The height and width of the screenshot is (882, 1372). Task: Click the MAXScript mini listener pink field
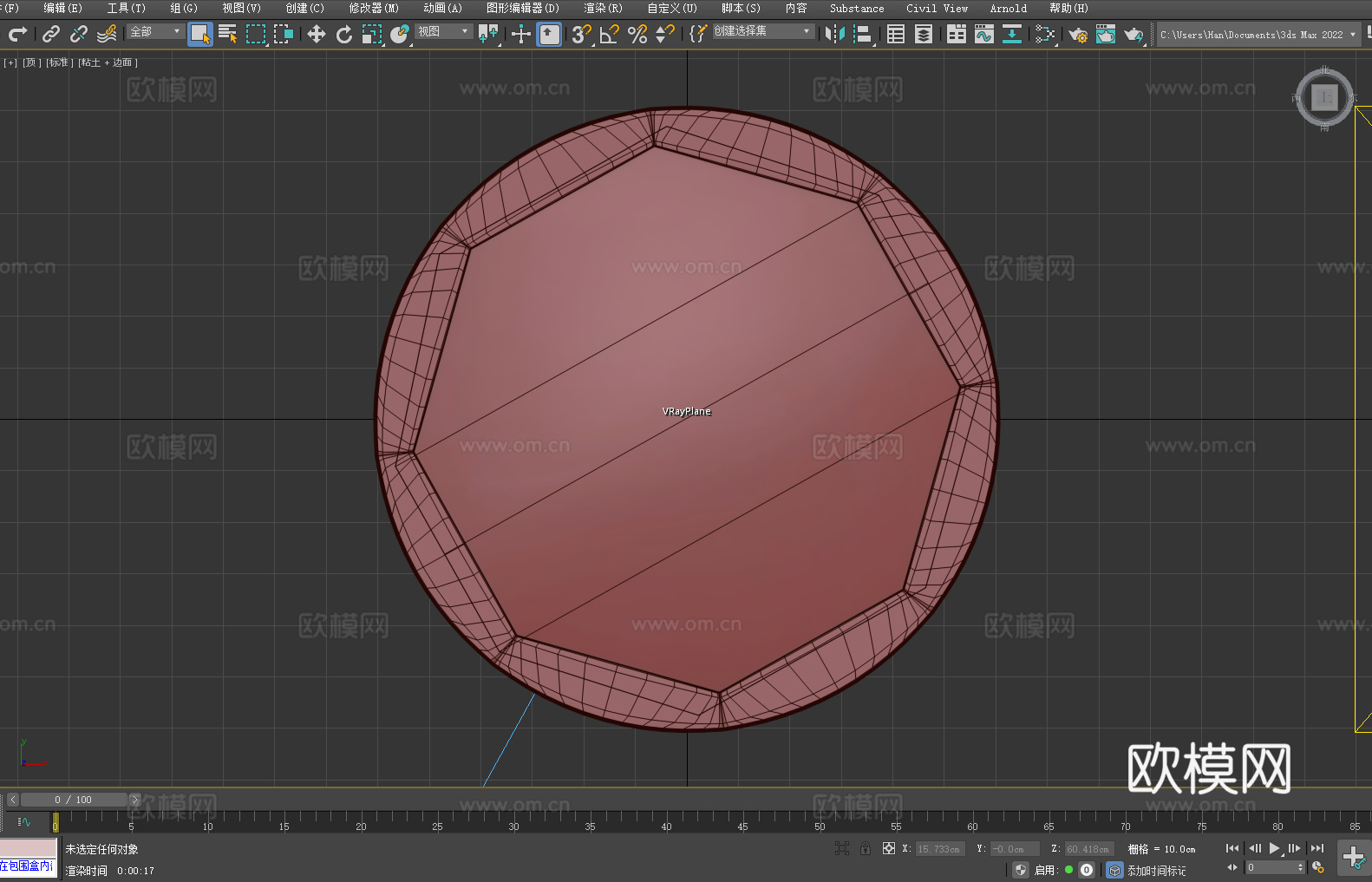(x=29, y=848)
